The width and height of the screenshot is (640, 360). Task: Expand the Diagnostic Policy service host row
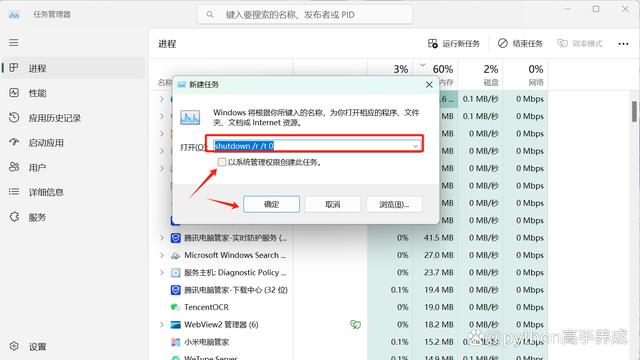pyautogui.click(x=162, y=272)
